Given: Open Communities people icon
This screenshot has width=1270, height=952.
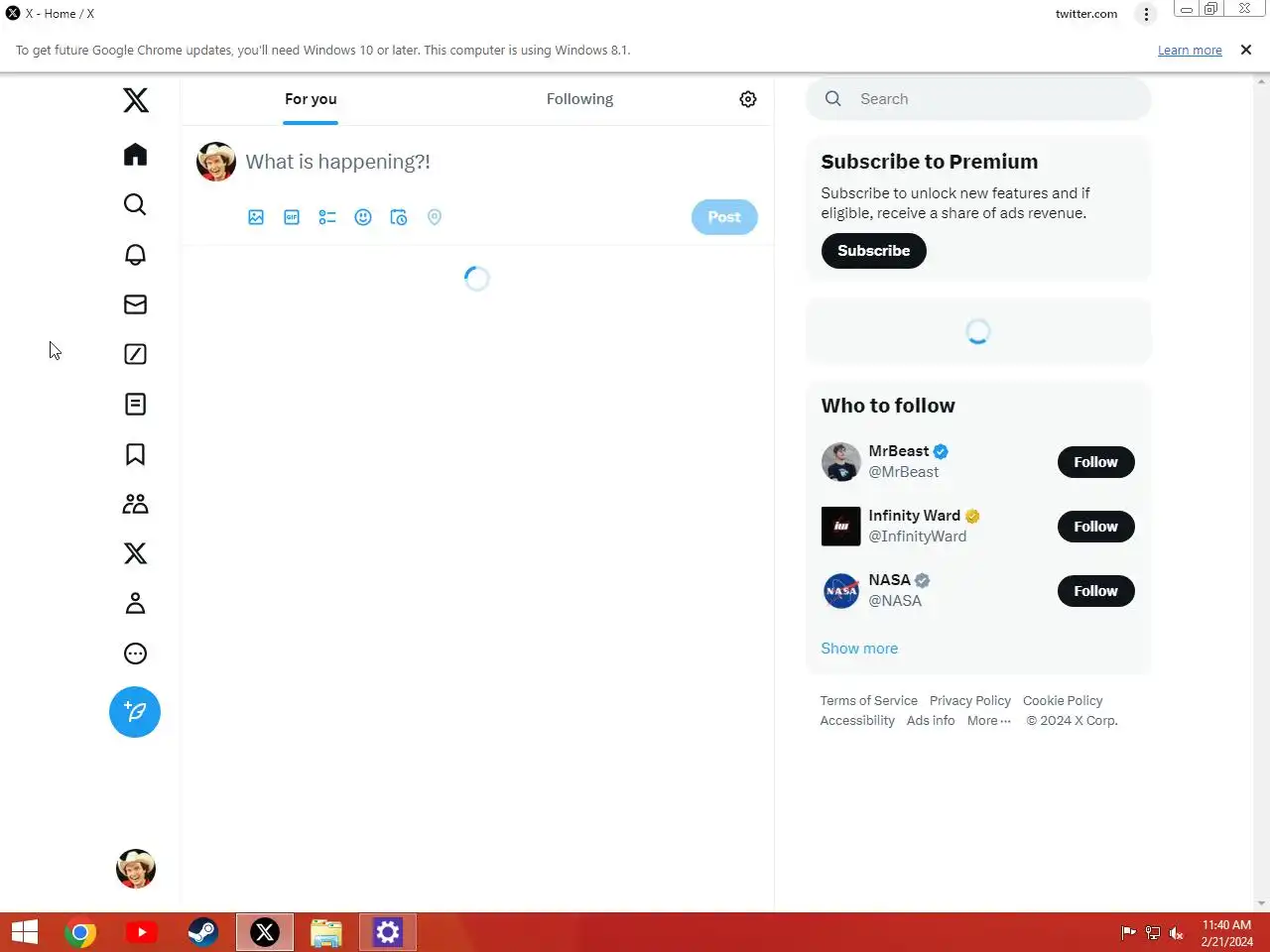Looking at the screenshot, I should point(135,504).
